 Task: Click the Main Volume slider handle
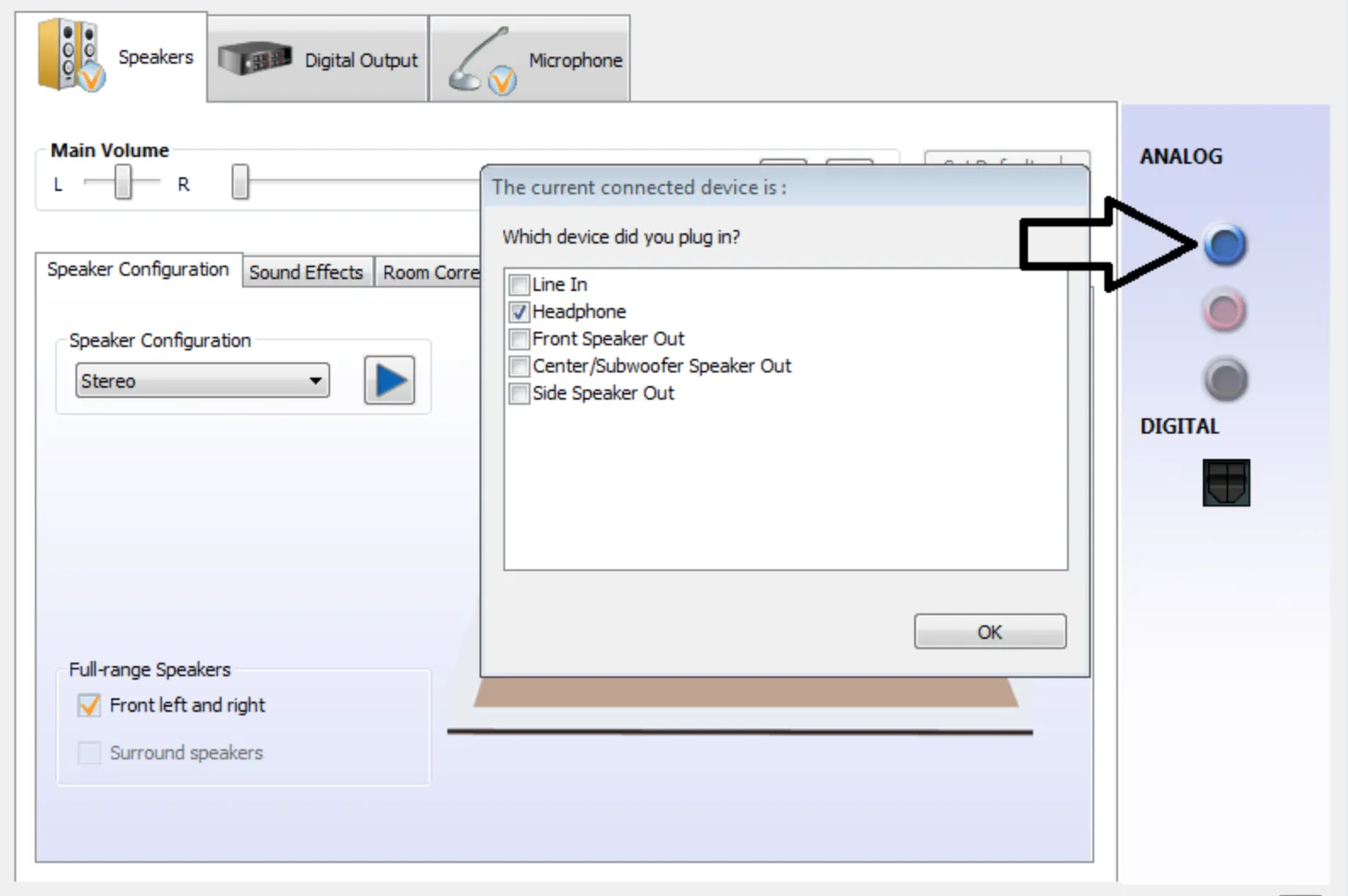click(240, 182)
